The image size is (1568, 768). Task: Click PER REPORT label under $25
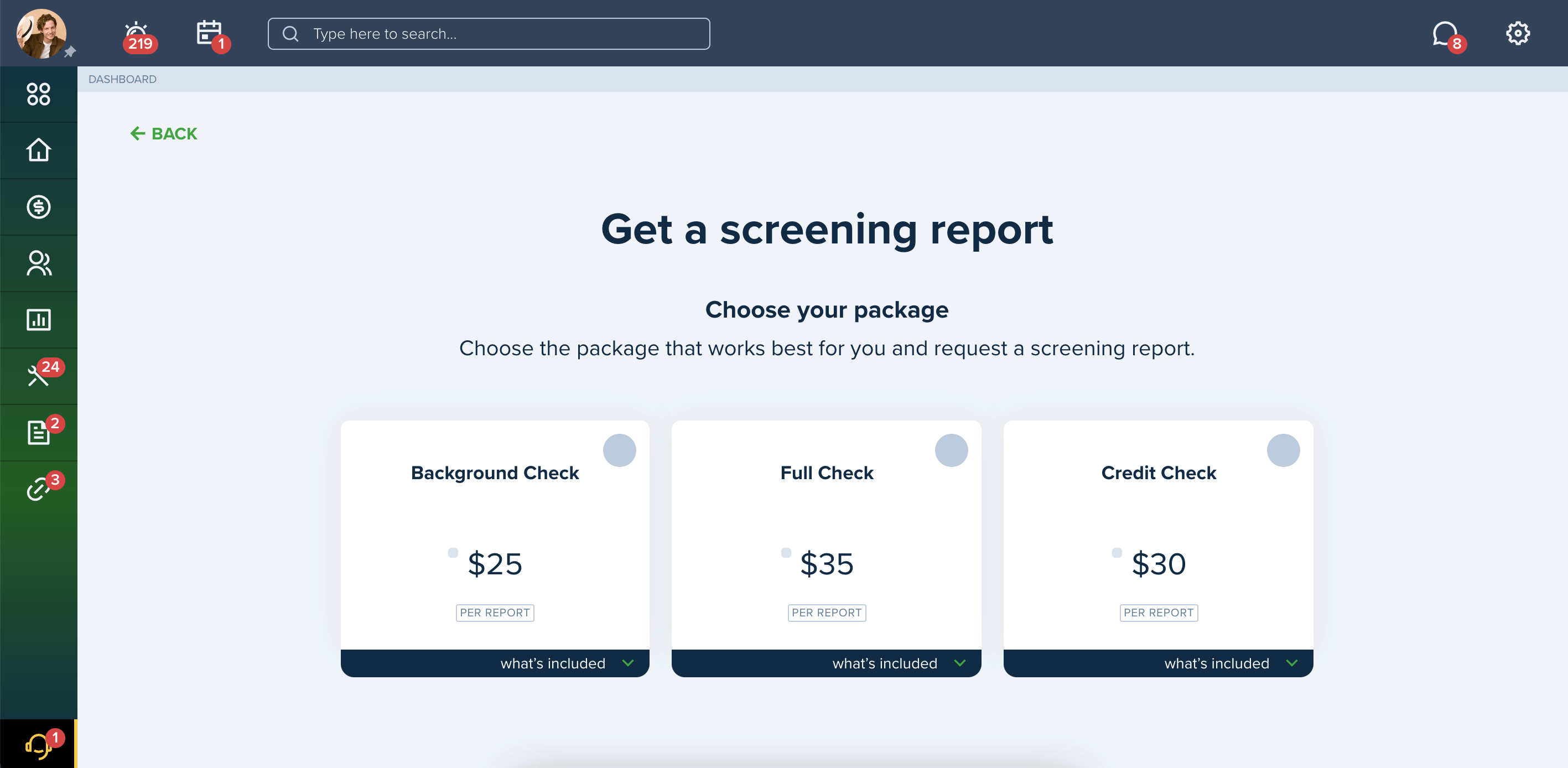pos(495,613)
